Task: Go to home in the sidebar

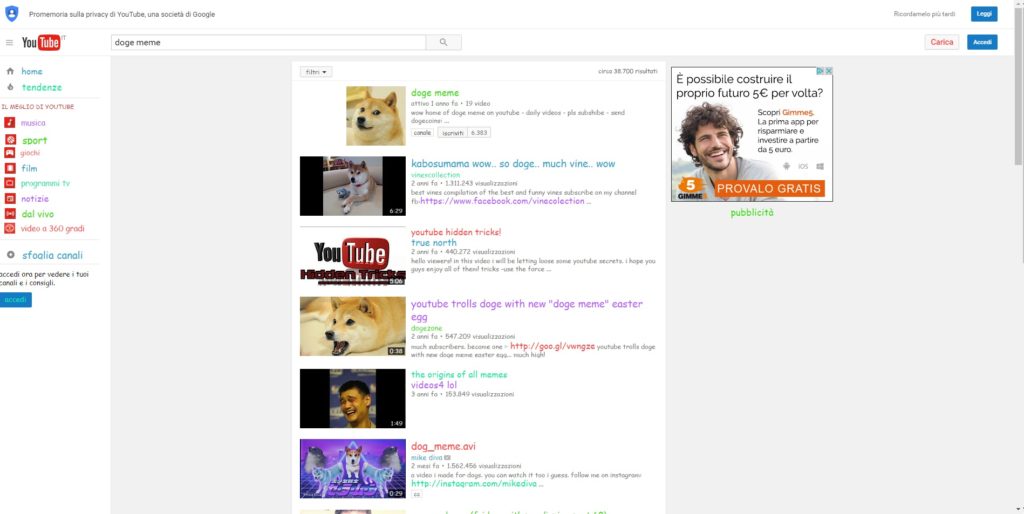Action: [x=31, y=71]
